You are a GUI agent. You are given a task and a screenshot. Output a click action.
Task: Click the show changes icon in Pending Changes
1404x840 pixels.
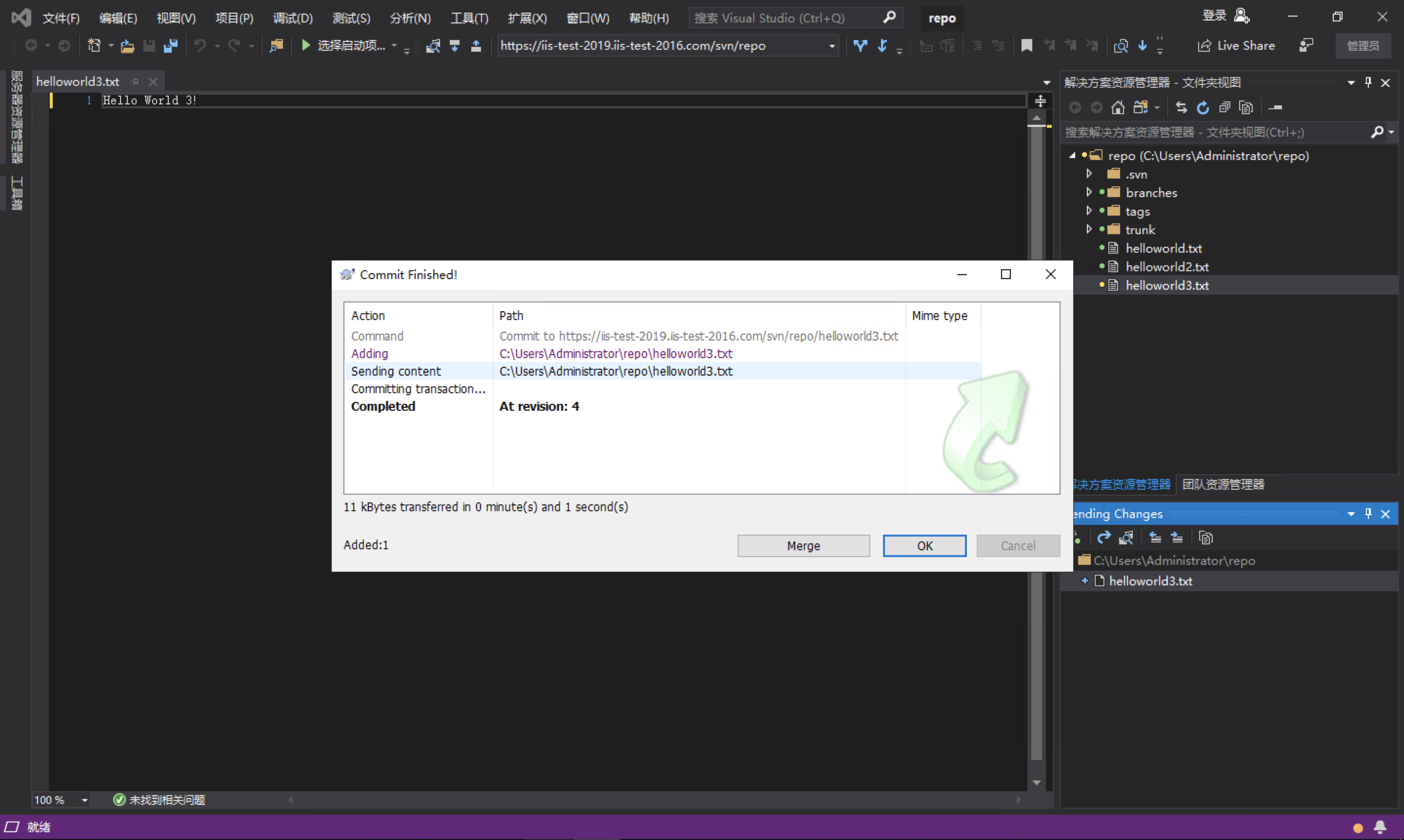1126,537
